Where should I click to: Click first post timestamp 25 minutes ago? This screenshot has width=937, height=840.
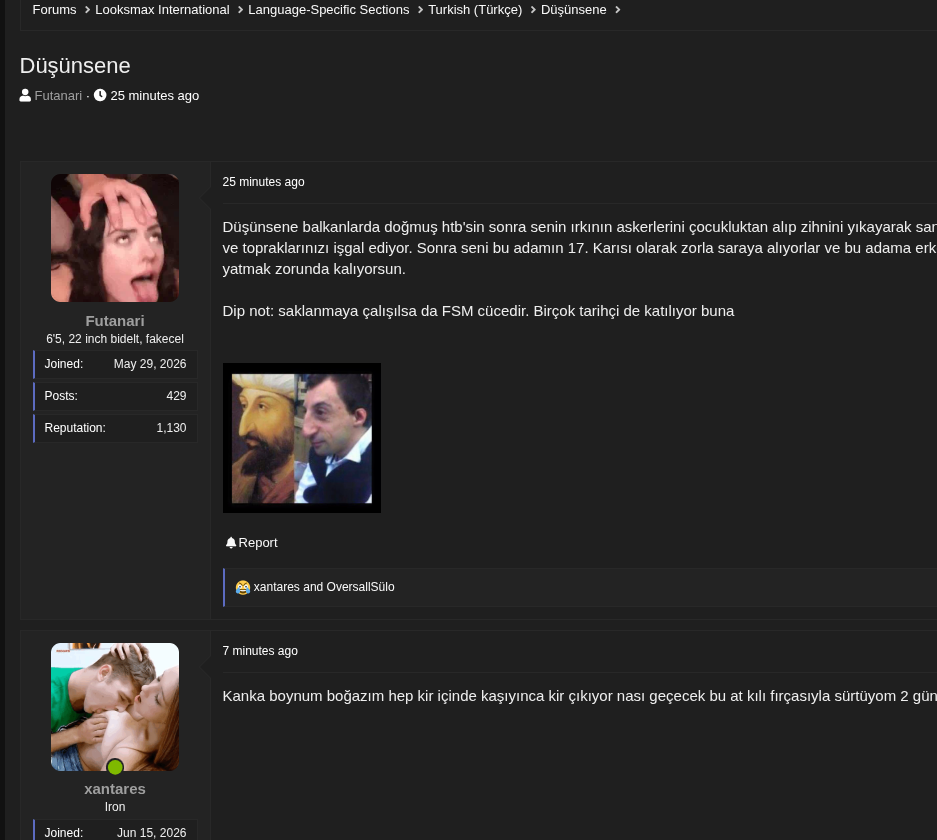pos(263,182)
